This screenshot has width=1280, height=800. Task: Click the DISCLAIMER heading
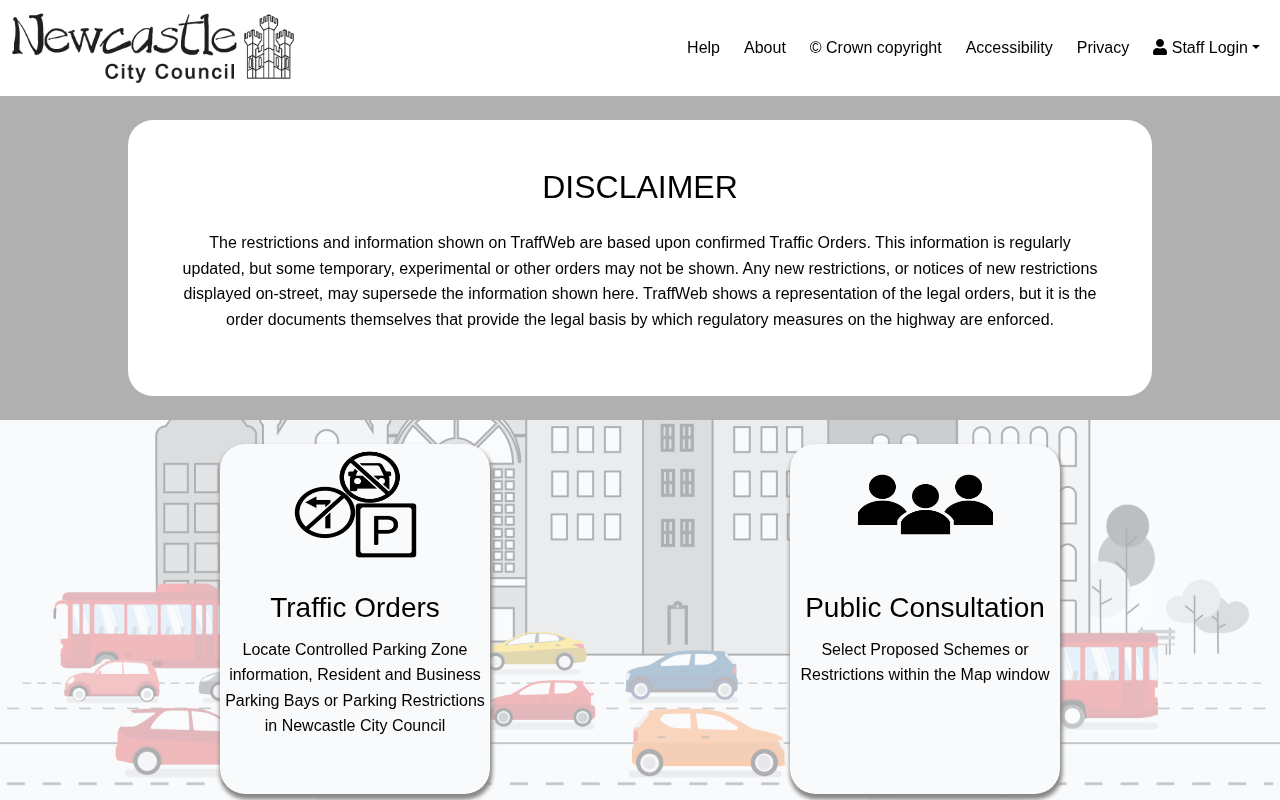click(x=640, y=187)
